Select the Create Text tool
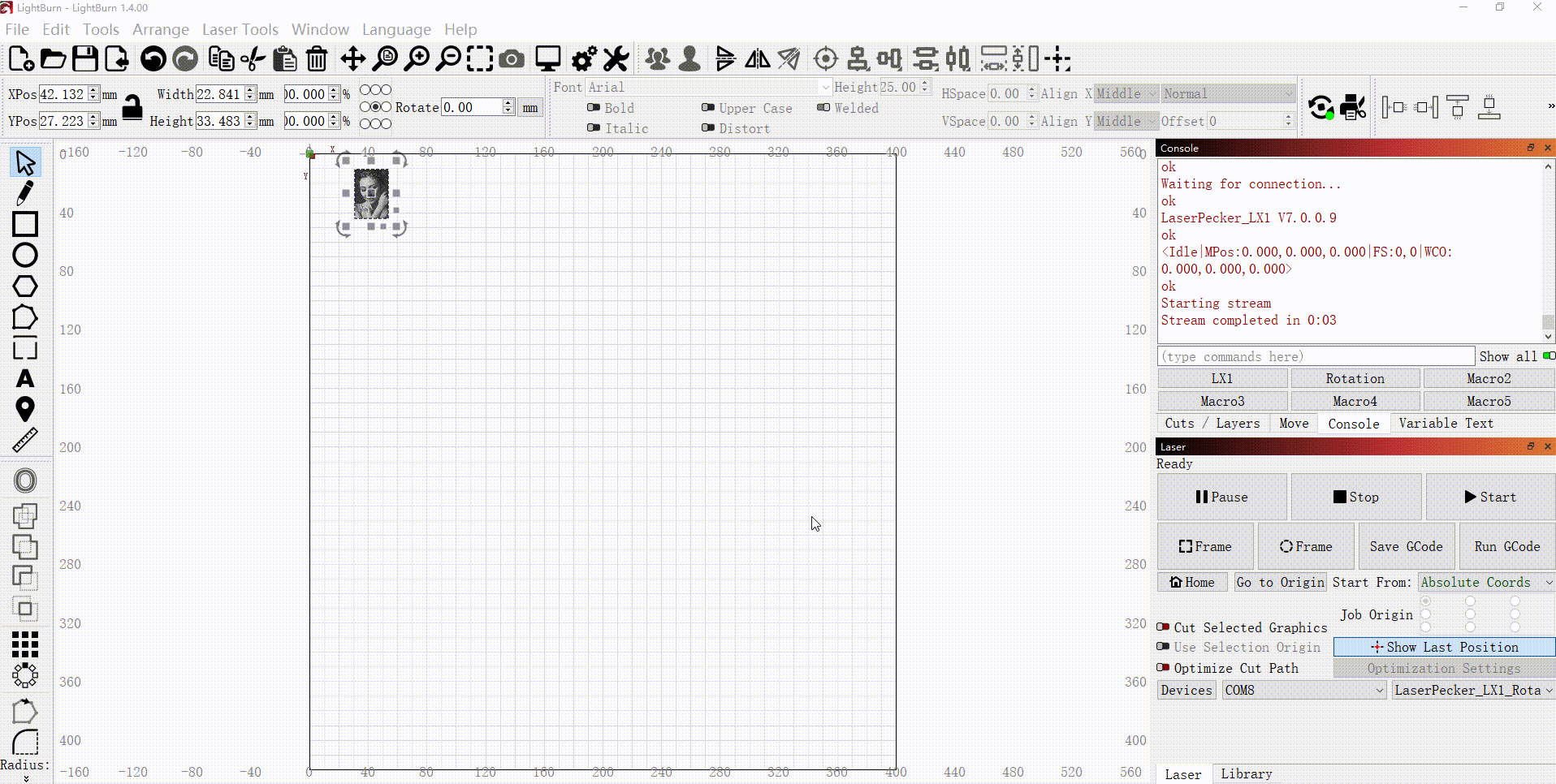The height and width of the screenshot is (784, 1556). [x=25, y=379]
